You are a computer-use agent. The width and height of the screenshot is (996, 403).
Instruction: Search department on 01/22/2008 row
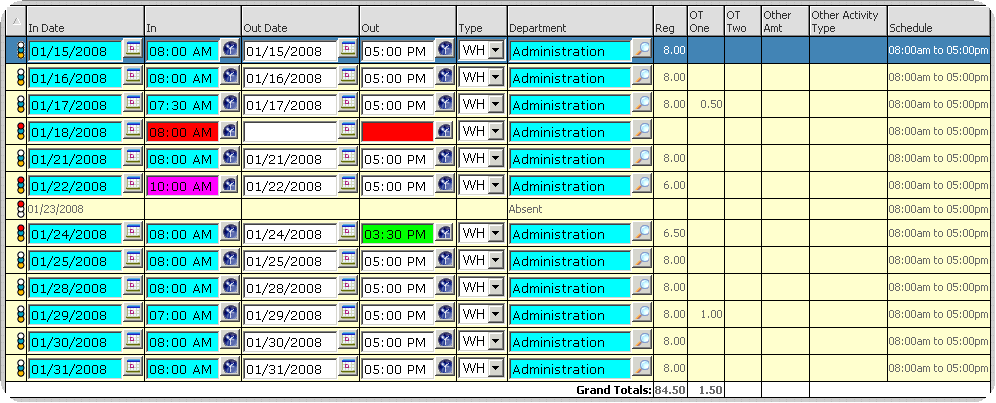coord(642,185)
